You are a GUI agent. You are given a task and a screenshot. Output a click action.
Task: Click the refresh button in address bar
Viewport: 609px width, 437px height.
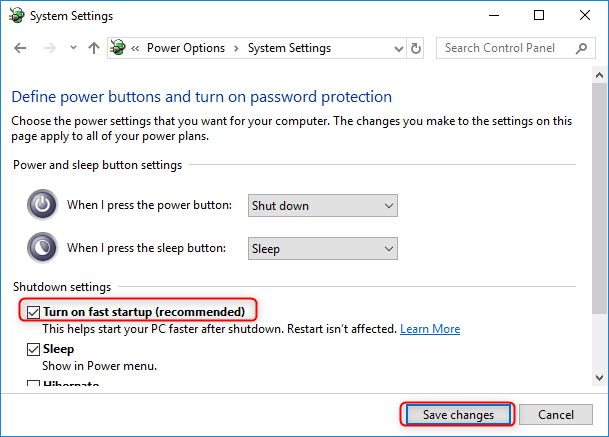(416, 48)
